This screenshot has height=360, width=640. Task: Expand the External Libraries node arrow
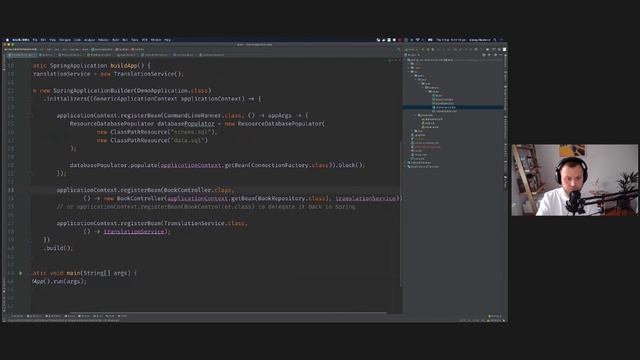click(405, 162)
